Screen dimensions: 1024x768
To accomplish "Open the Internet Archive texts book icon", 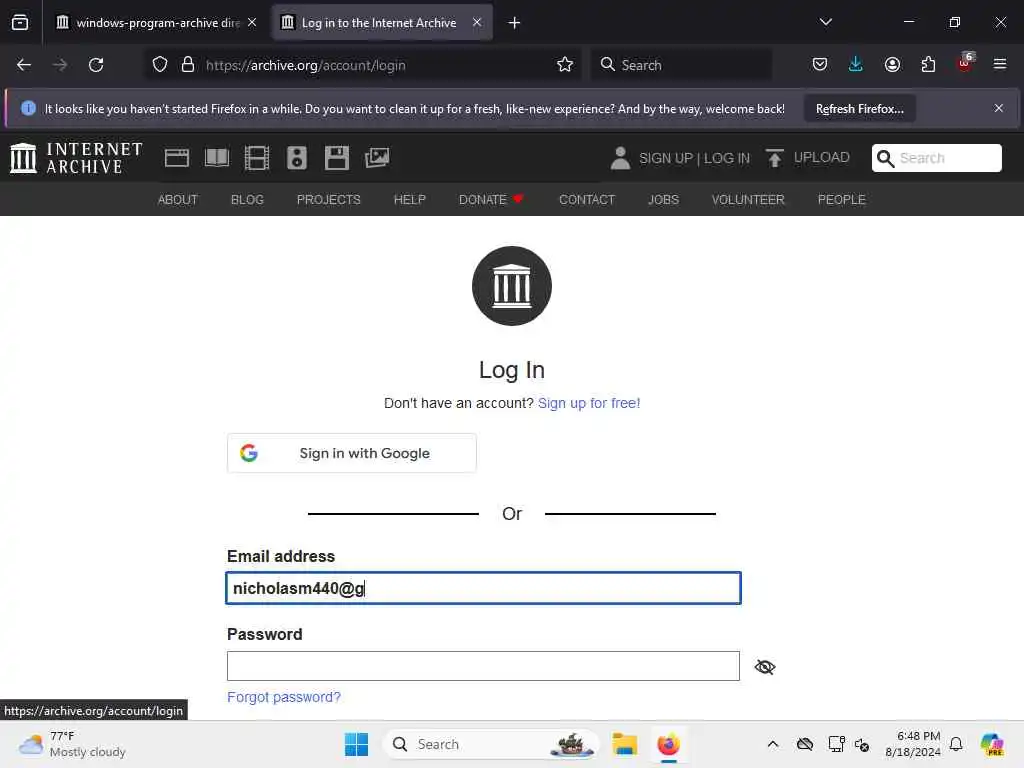I will pyautogui.click(x=217, y=158).
